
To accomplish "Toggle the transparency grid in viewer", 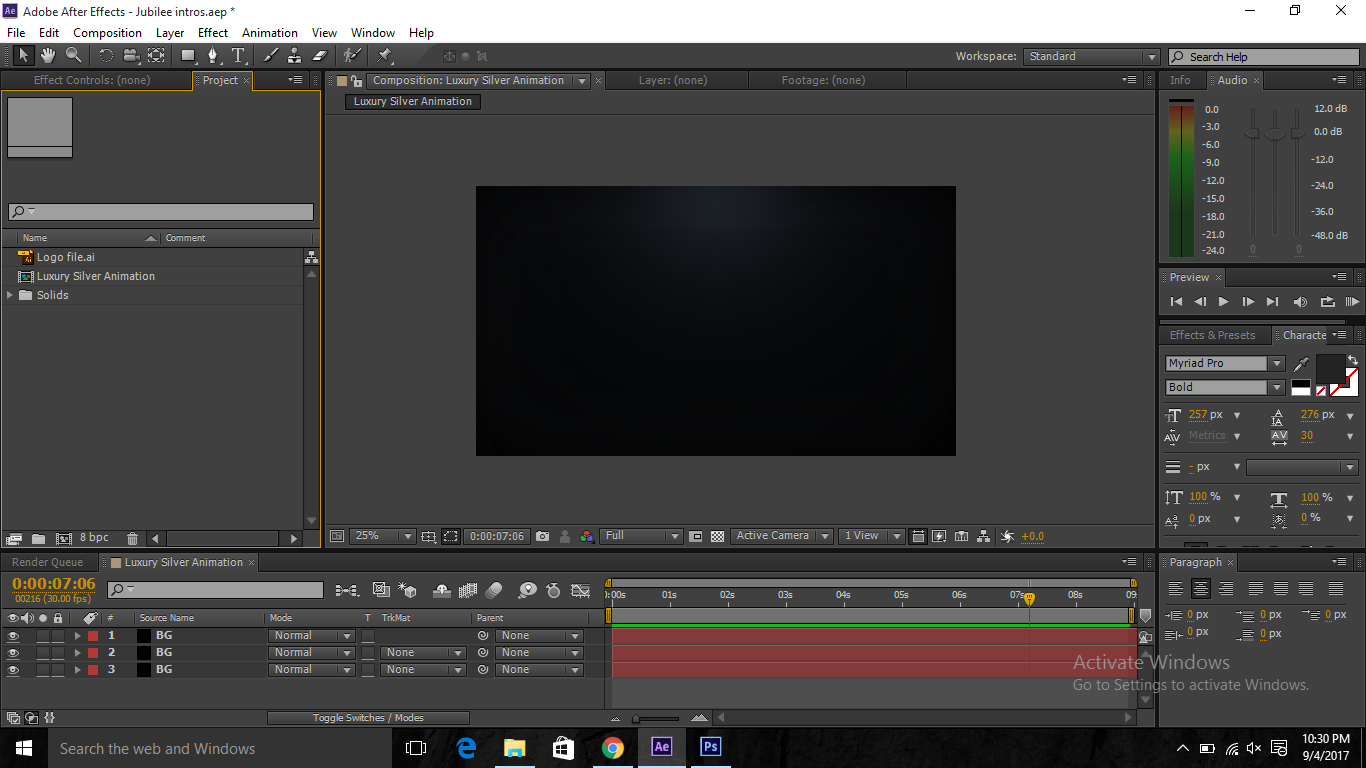I will click(717, 536).
